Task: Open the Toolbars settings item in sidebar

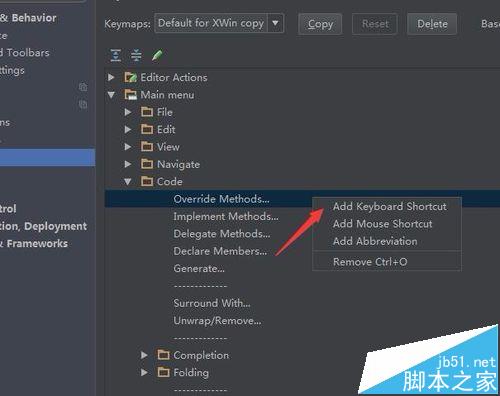Action: (x=25, y=52)
